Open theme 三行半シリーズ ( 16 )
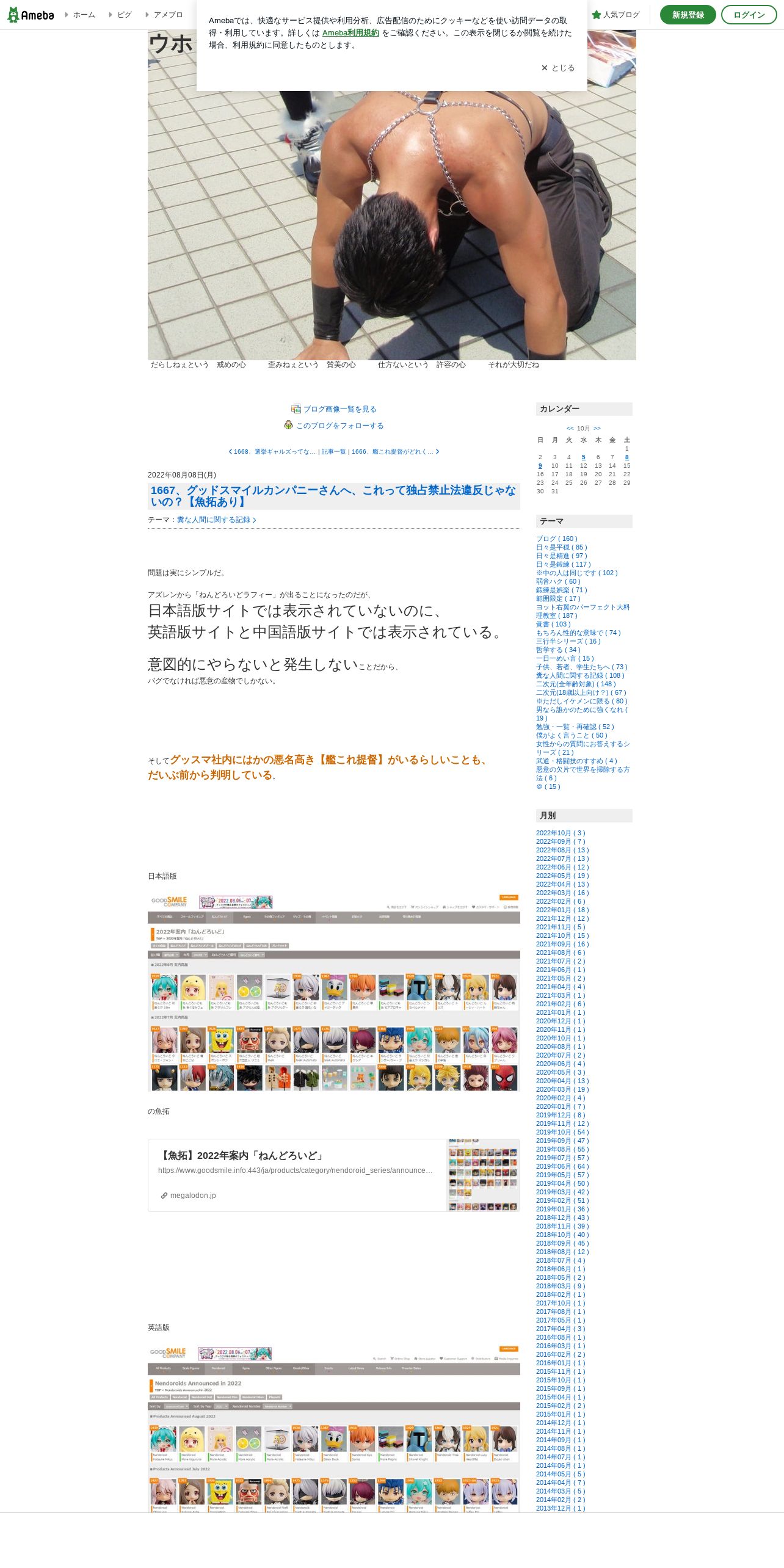This screenshot has width=784, height=1568. tap(568, 641)
